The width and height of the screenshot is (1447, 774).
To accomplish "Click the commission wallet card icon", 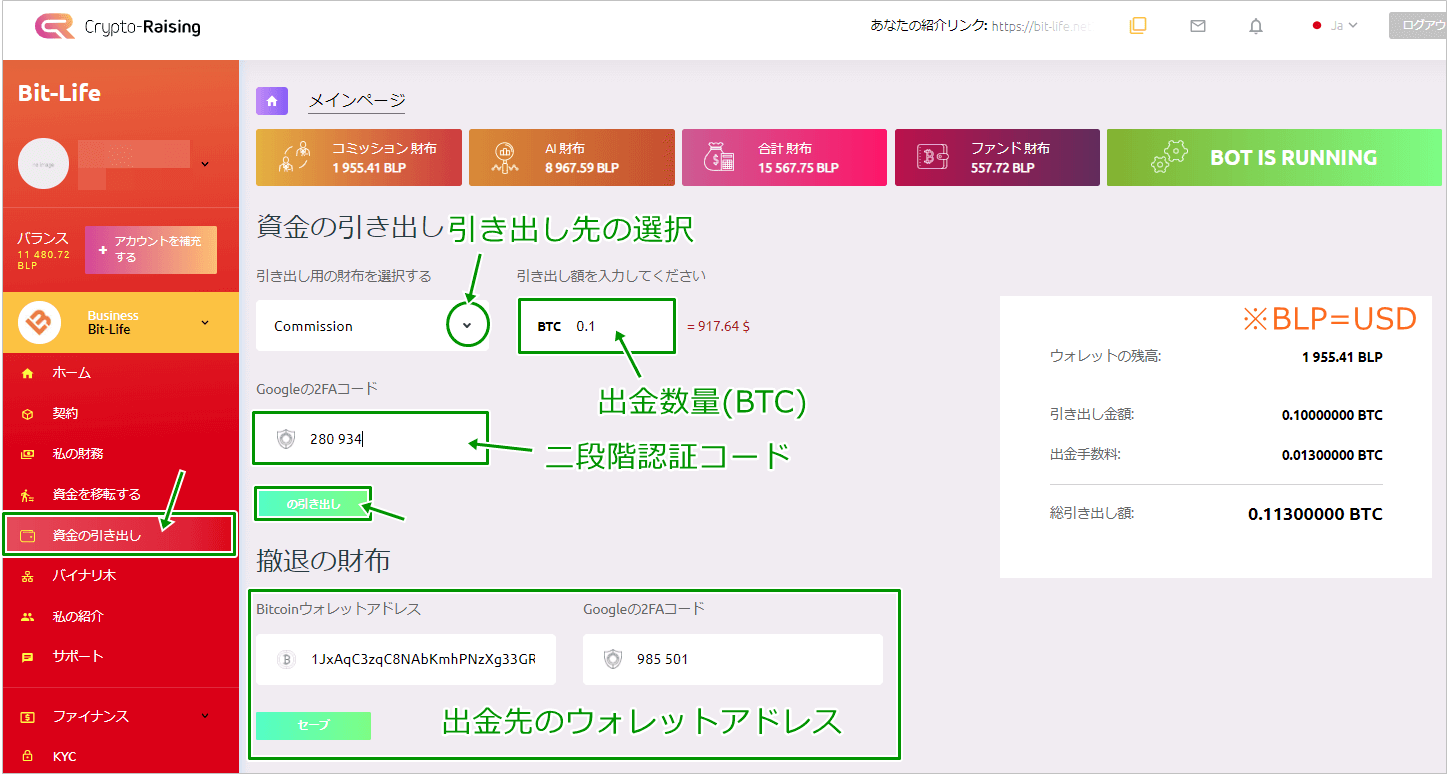I will [294, 158].
